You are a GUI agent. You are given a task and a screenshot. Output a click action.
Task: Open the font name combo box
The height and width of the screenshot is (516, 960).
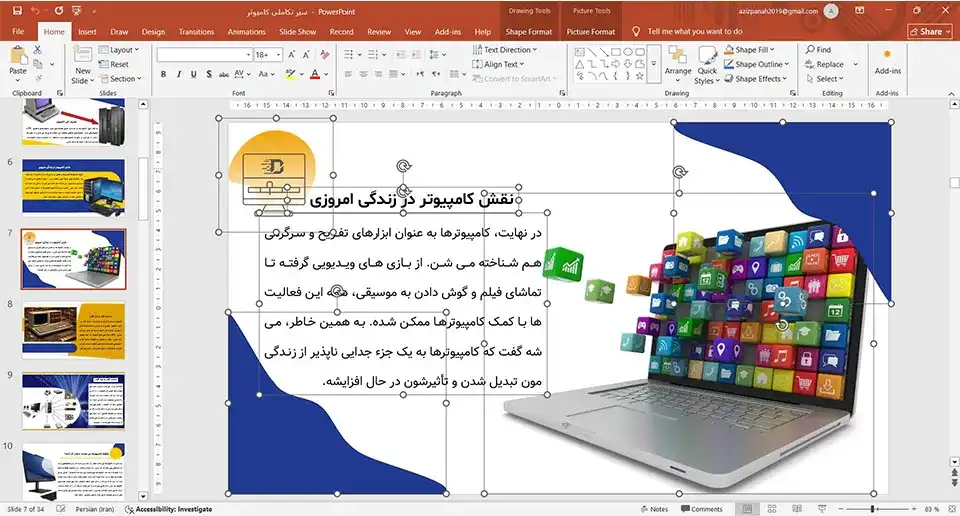[x=204, y=54]
